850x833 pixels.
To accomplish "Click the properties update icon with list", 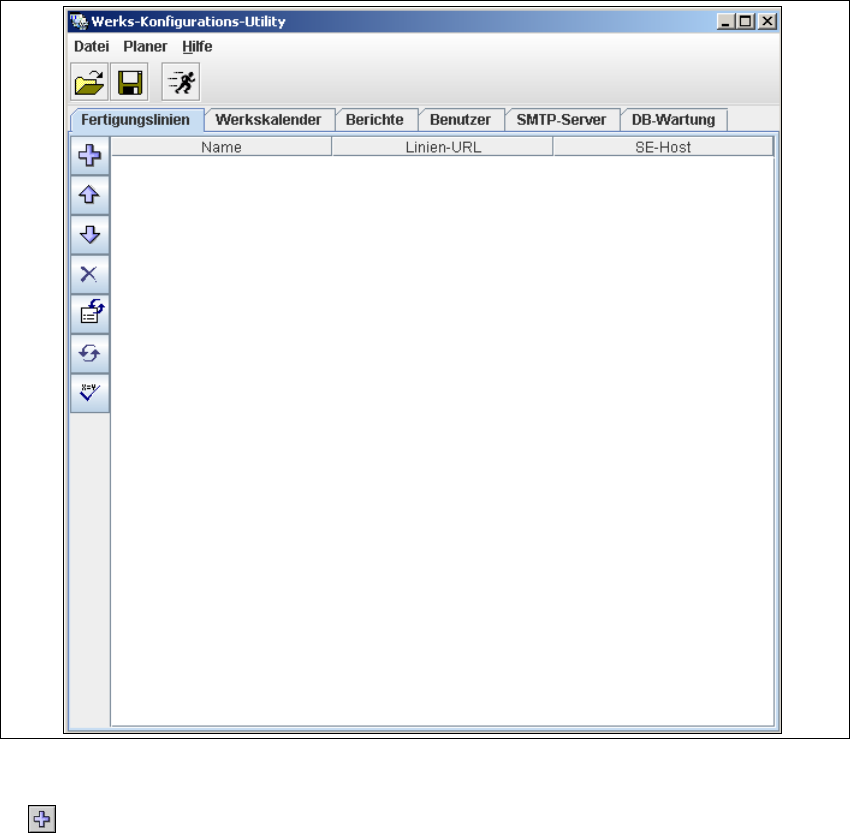I will click(90, 314).
